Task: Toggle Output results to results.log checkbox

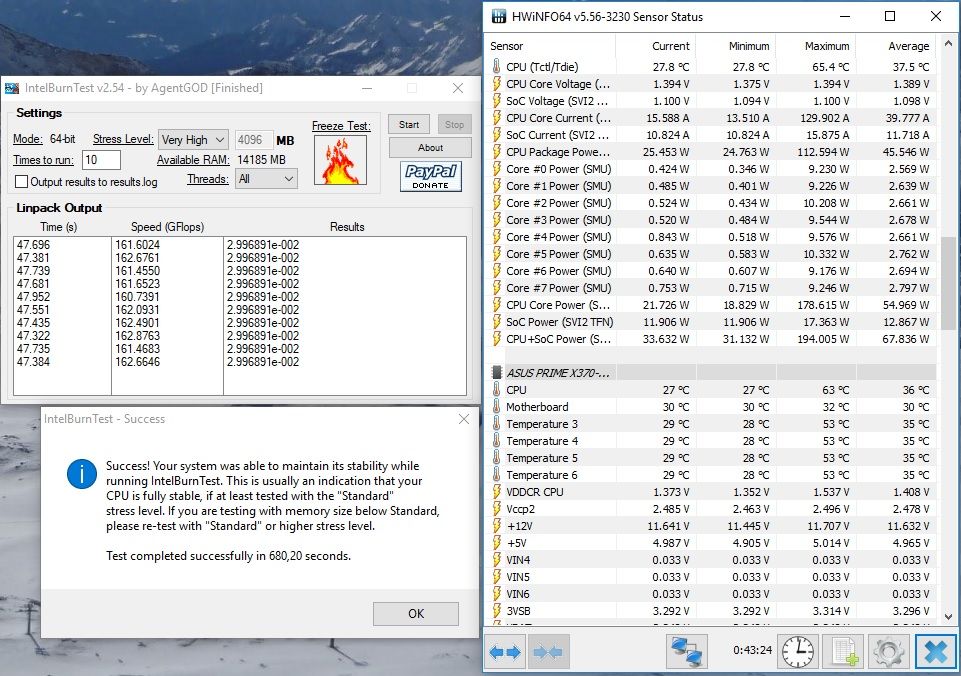Action: click(x=21, y=181)
